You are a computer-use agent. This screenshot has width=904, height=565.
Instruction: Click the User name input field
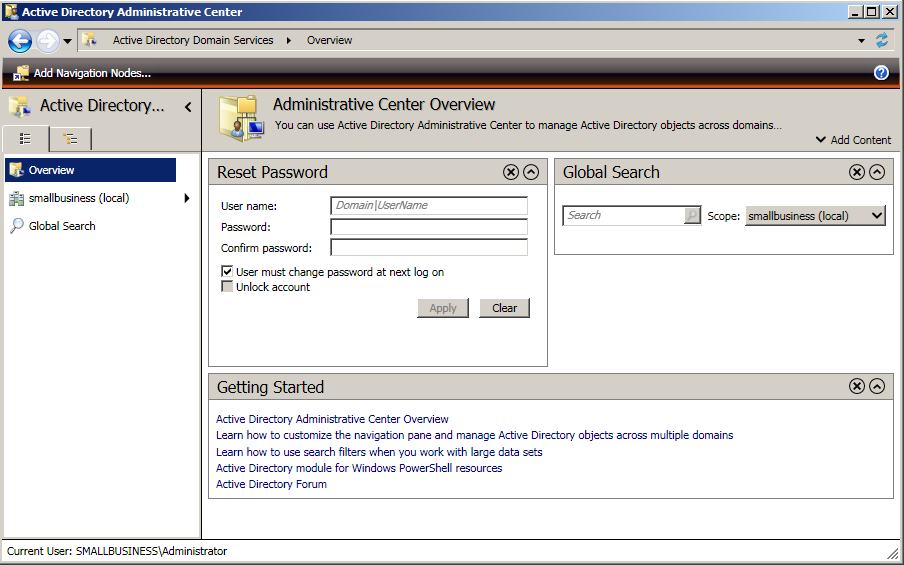(429, 206)
